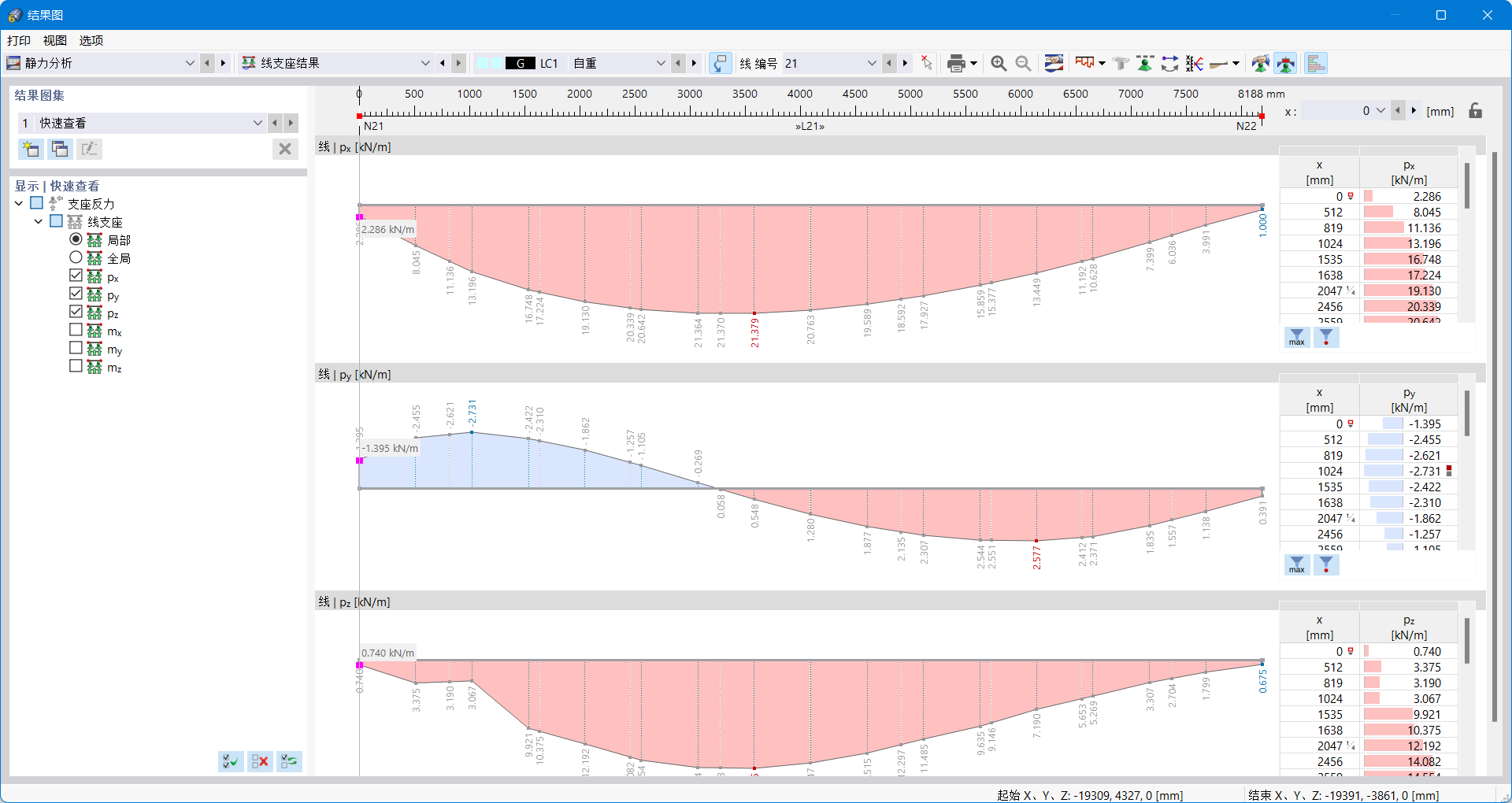Screen dimensions: 1512x803
Task: Click the padlock icon beside x field
Action: pyautogui.click(x=1476, y=111)
